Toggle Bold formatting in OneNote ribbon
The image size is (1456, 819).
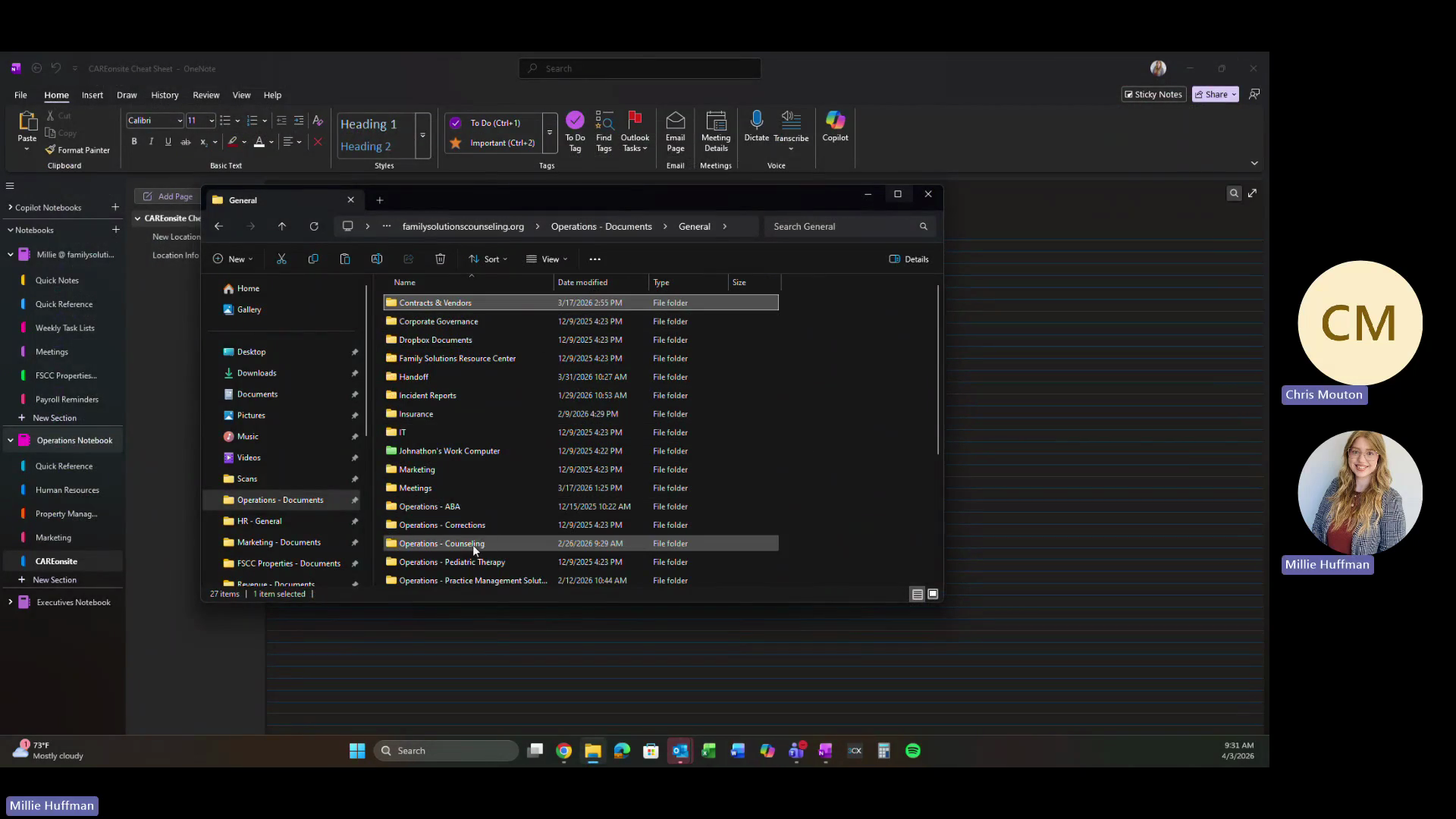pos(134,142)
